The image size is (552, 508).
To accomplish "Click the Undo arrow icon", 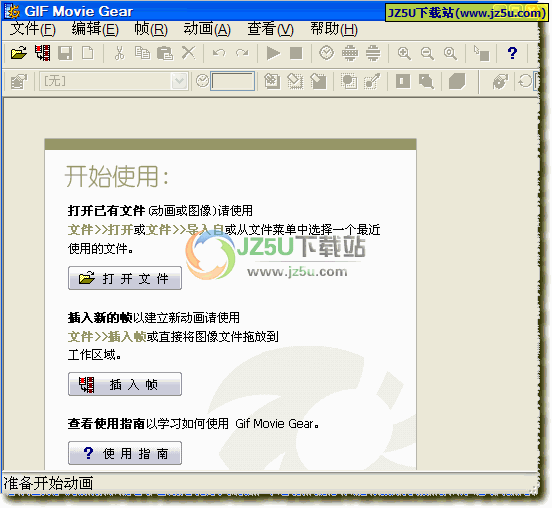I will click(219, 53).
